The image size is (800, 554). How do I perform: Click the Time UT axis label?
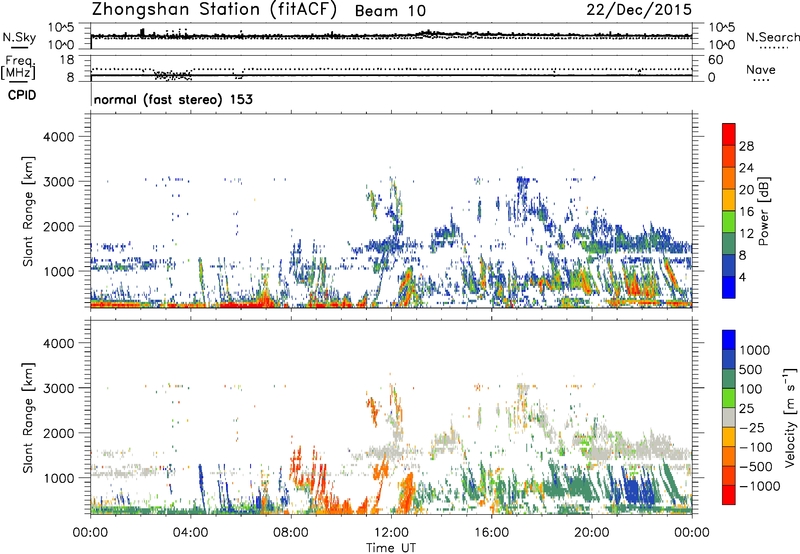click(x=391, y=548)
